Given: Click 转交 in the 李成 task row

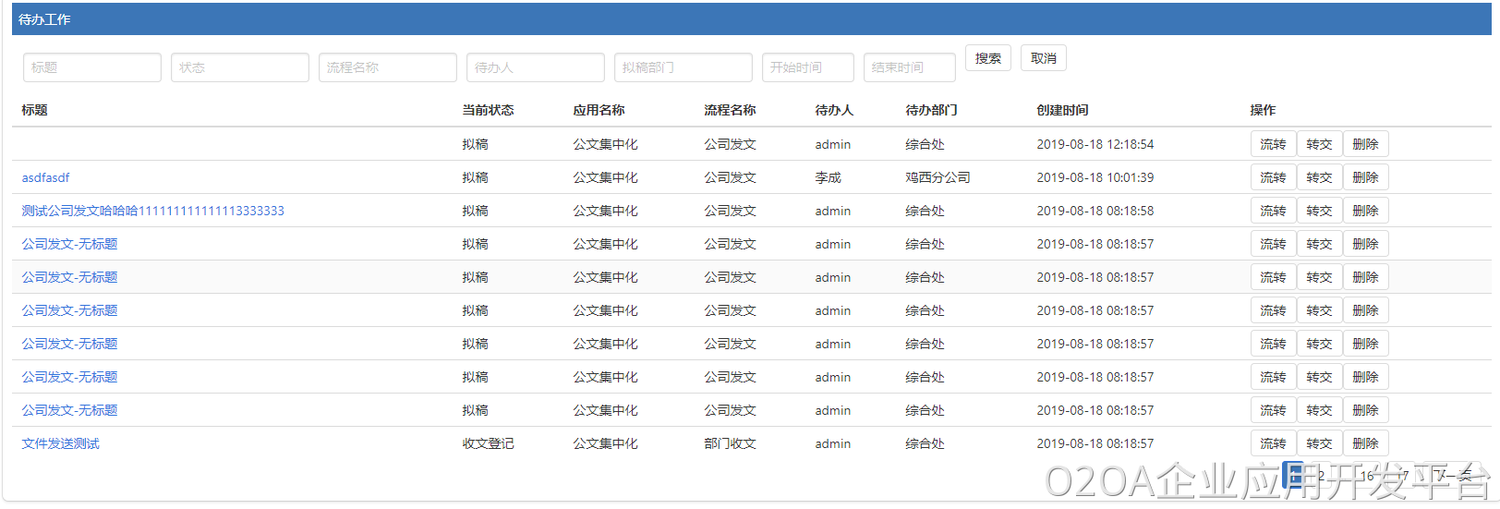Looking at the screenshot, I should tap(1319, 178).
